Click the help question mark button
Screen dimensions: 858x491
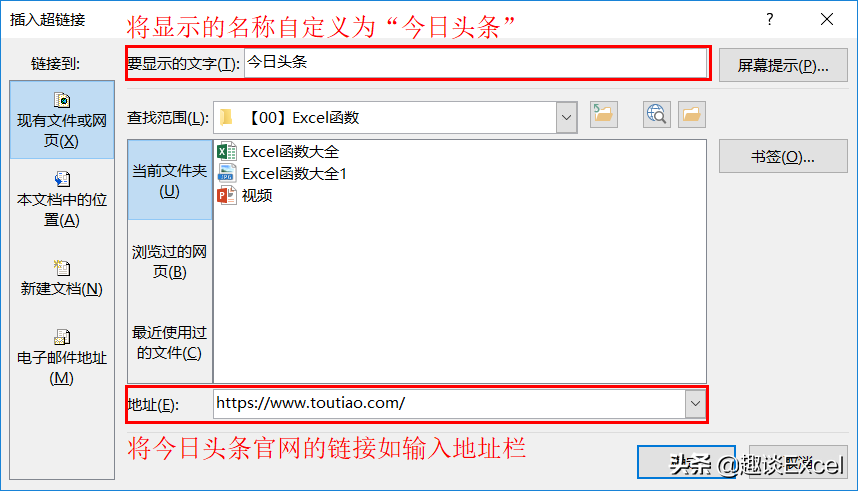pos(770,20)
